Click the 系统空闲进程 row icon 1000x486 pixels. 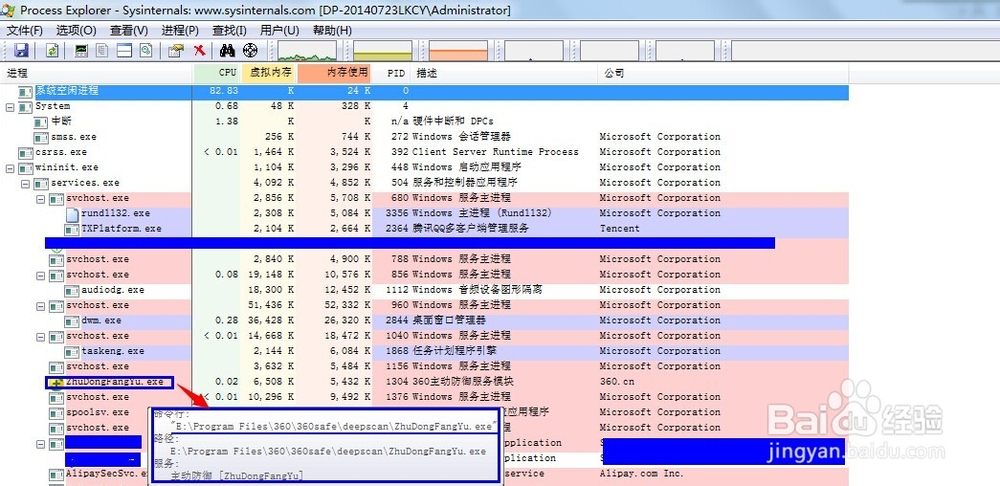tap(26, 91)
